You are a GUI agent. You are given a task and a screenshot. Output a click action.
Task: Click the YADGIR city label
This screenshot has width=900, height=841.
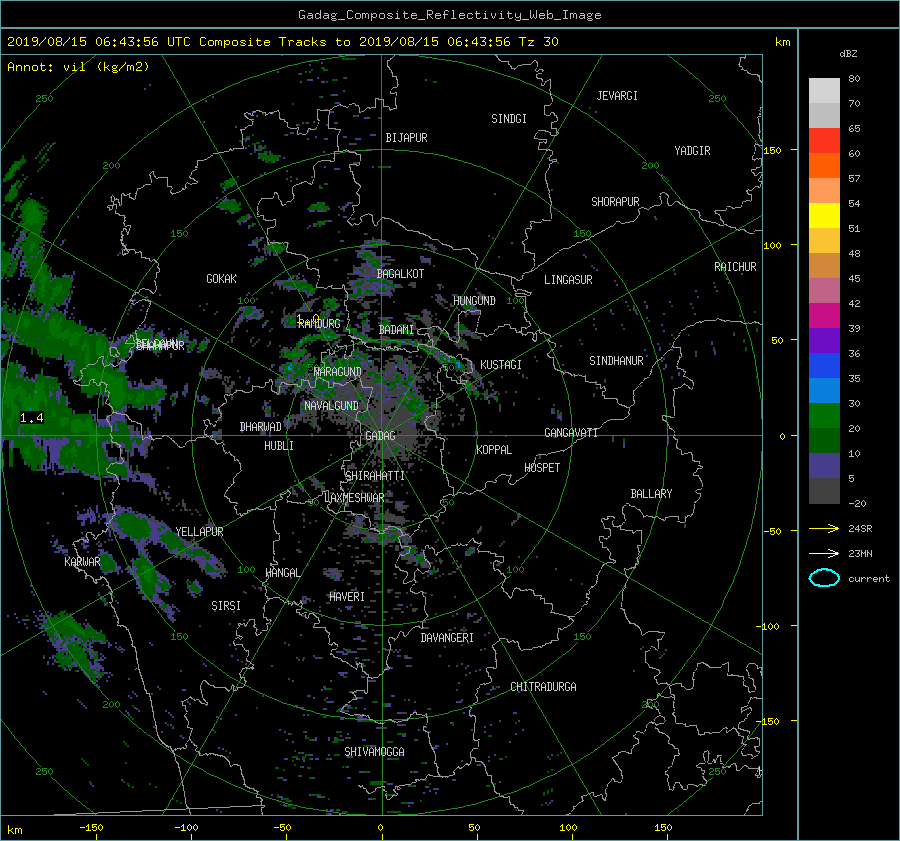coord(692,151)
